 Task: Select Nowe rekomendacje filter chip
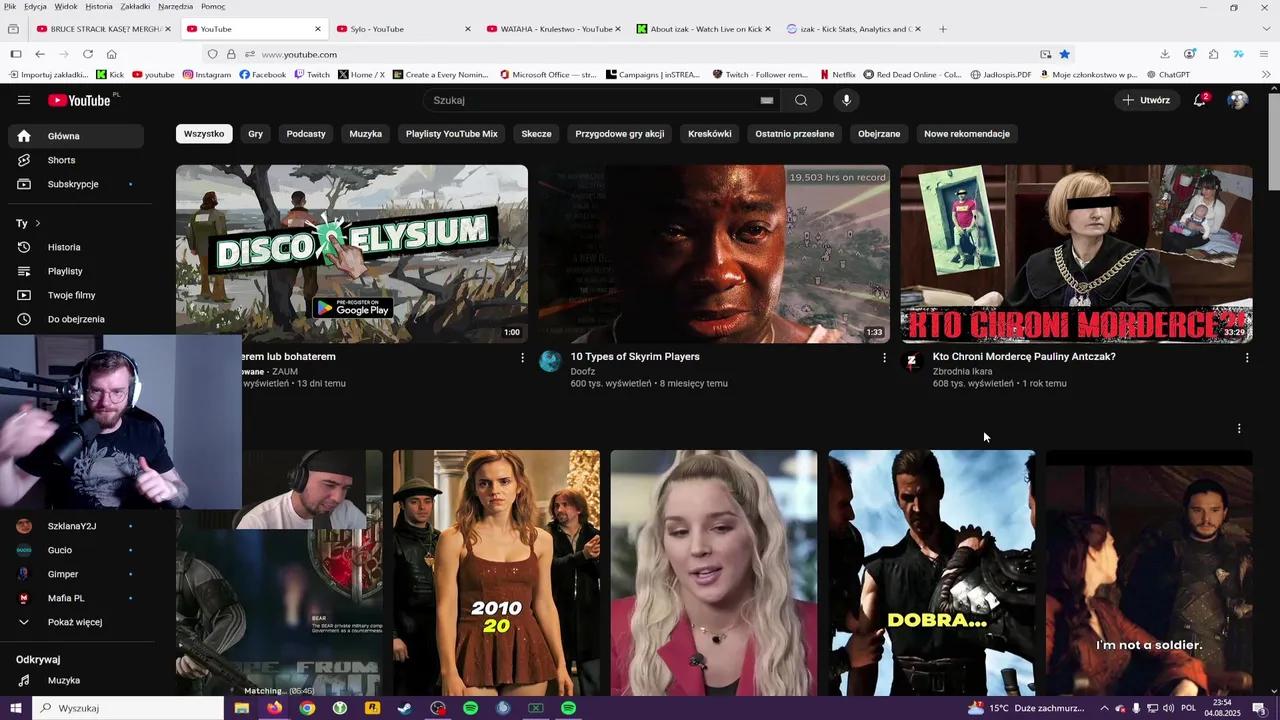click(x=967, y=133)
